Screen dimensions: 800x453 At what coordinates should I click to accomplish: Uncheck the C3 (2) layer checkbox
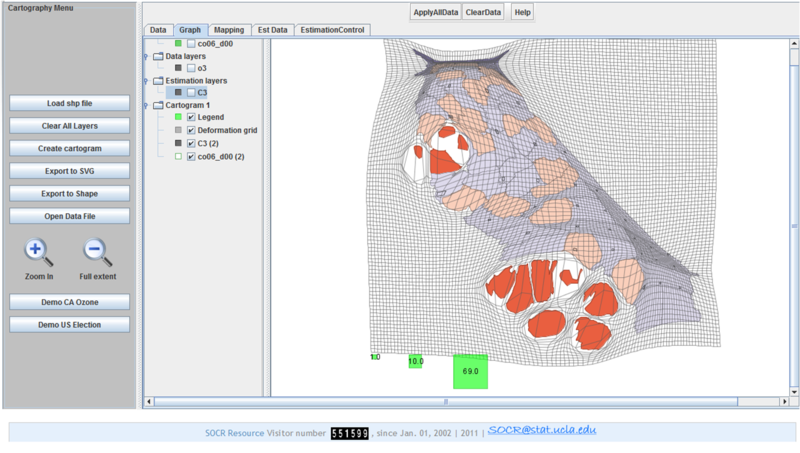pos(191,143)
